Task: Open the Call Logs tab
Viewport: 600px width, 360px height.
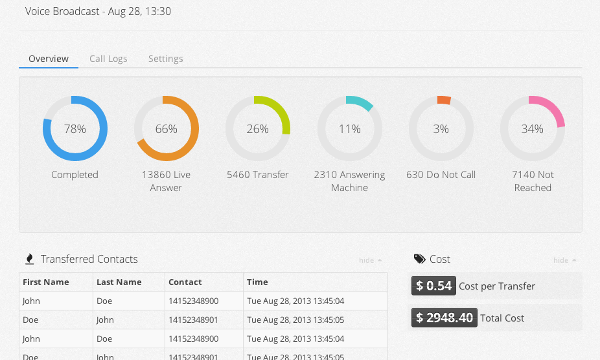Action: [x=108, y=59]
